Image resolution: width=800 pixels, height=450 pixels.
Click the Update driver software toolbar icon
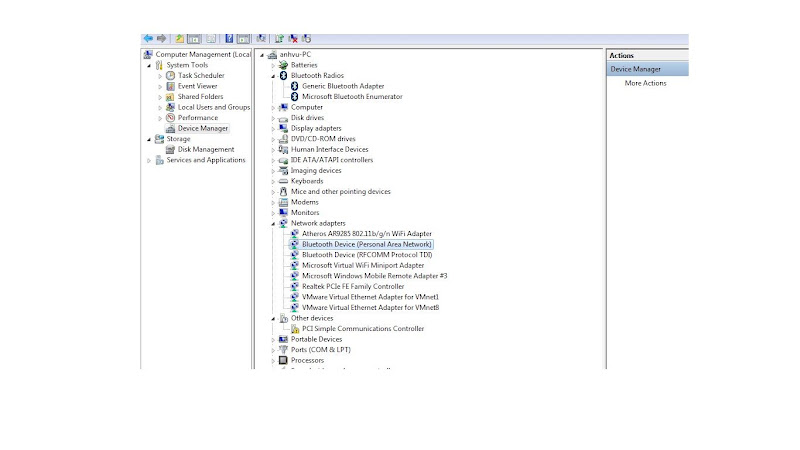279,38
